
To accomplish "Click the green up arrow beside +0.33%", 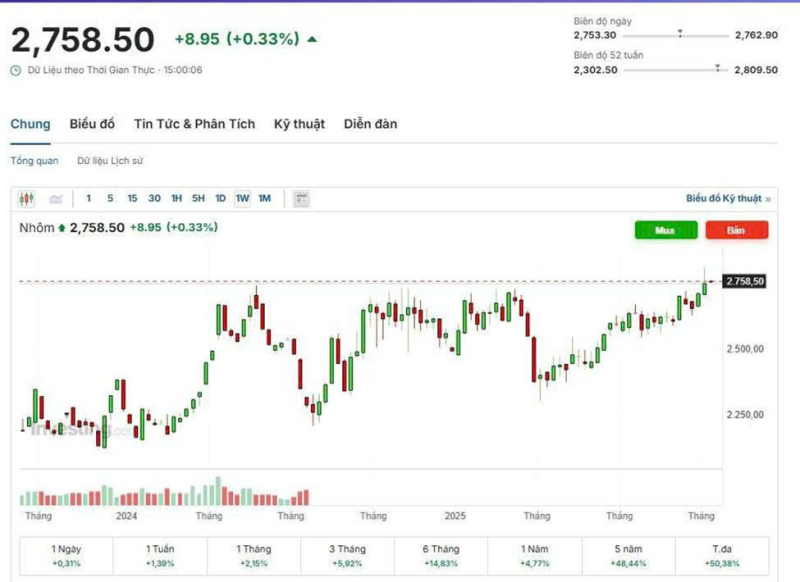I will (x=313, y=40).
